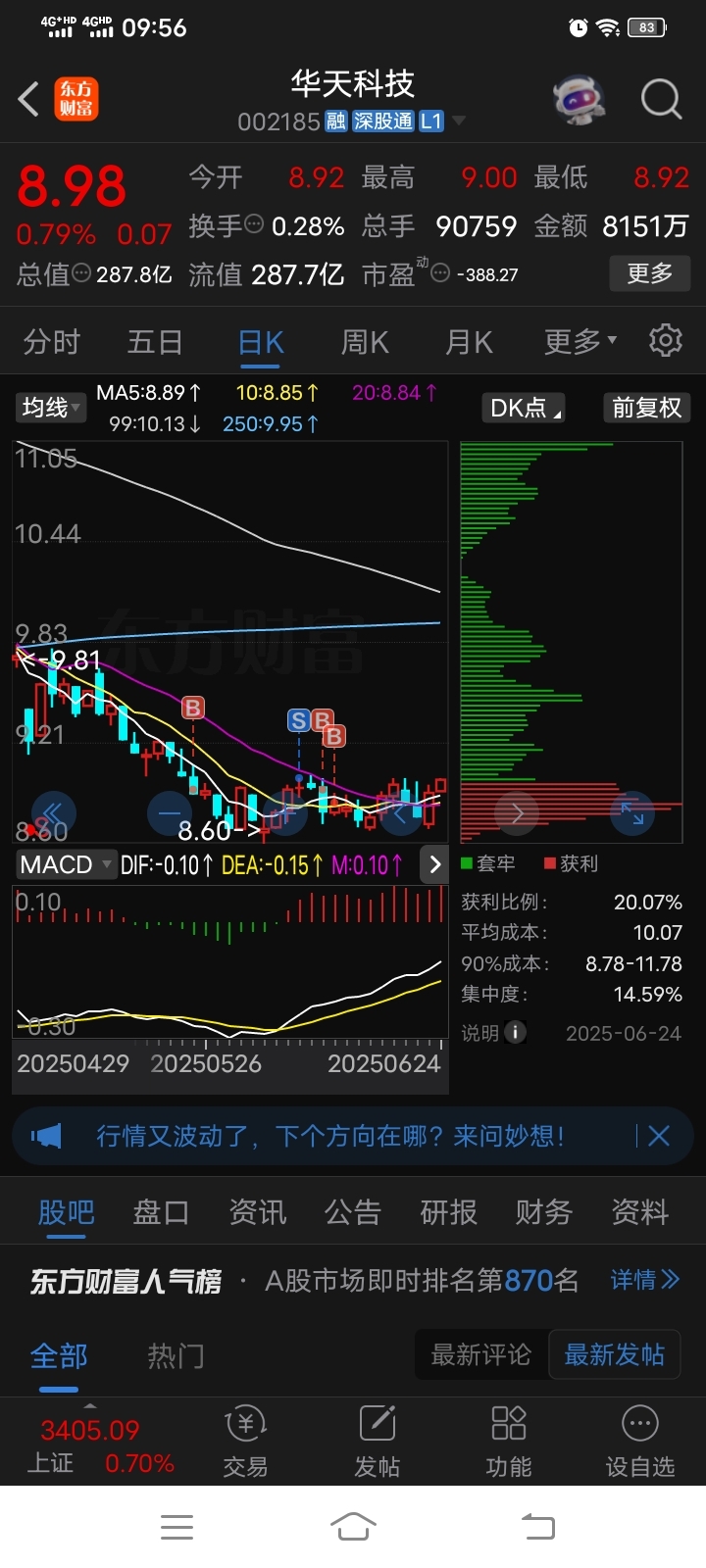
Task: Tap 设自选 add to watchlist
Action: (639, 1442)
